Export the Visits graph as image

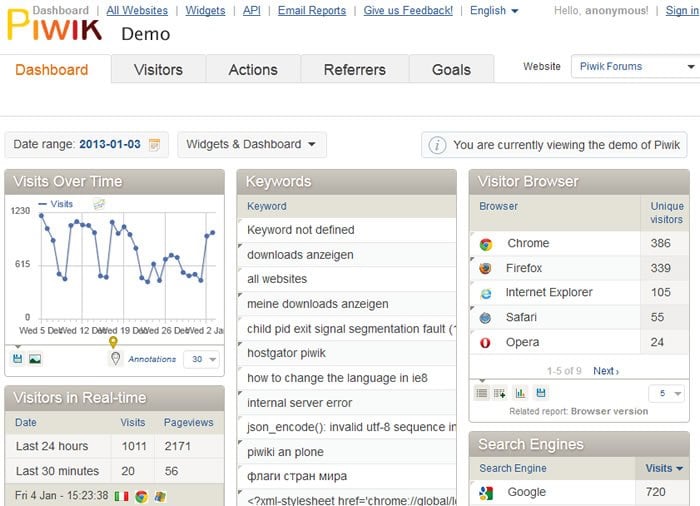click(x=35, y=359)
